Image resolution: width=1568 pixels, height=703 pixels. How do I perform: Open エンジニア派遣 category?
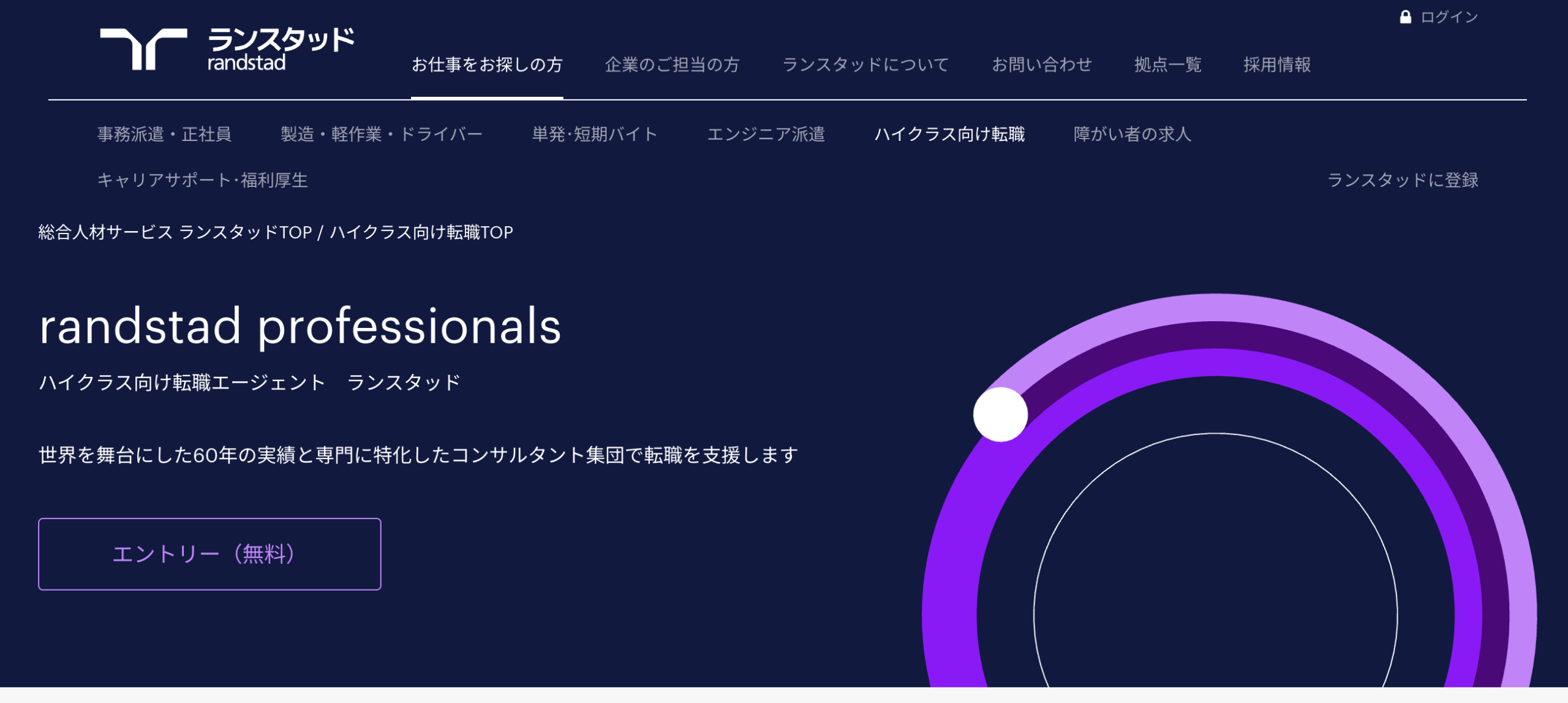click(x=766, y=134)
